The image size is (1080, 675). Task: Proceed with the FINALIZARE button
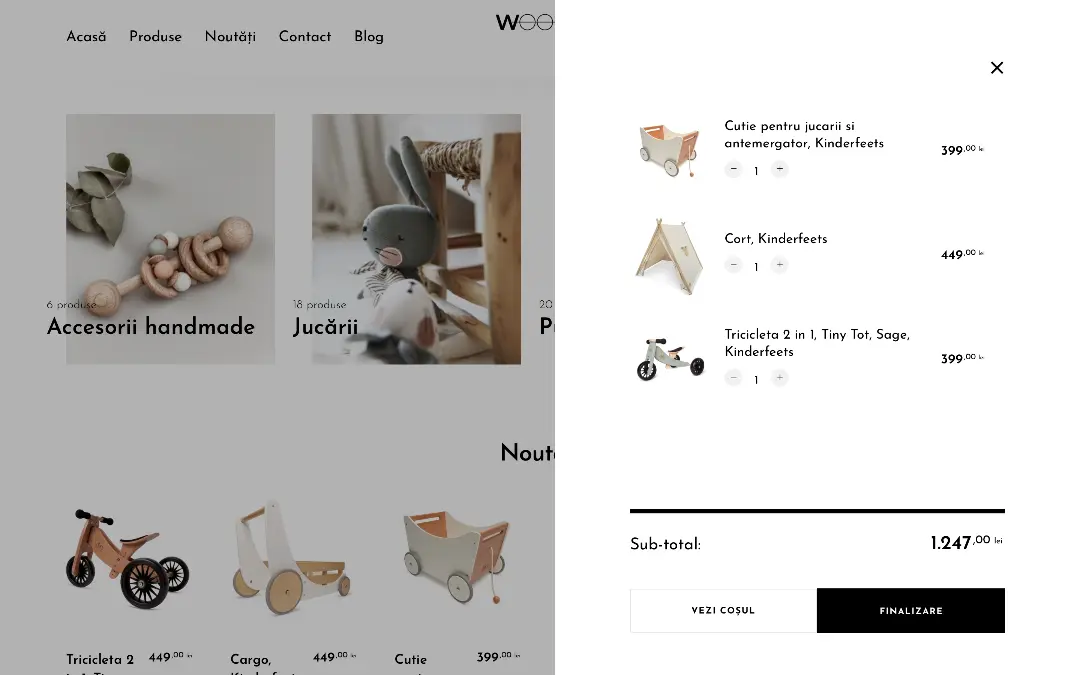pyautogui.click(x=911, y=610)
